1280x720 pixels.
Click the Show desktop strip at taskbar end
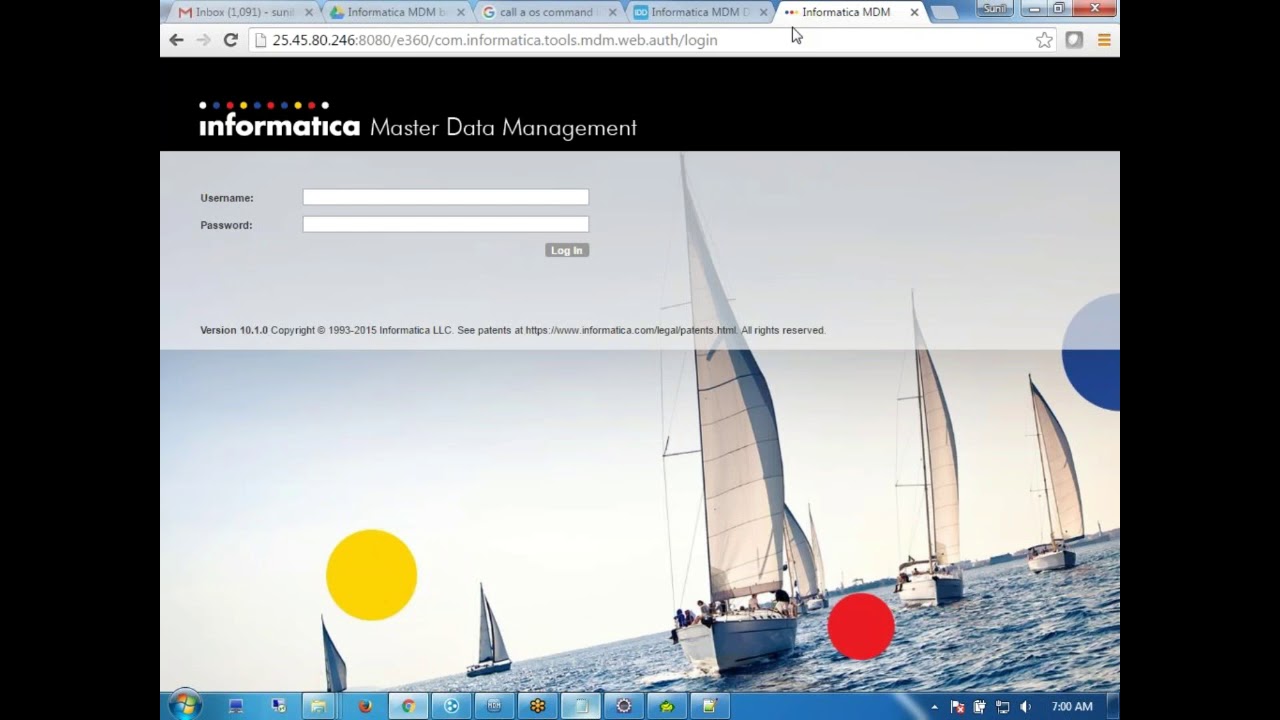1112,706
